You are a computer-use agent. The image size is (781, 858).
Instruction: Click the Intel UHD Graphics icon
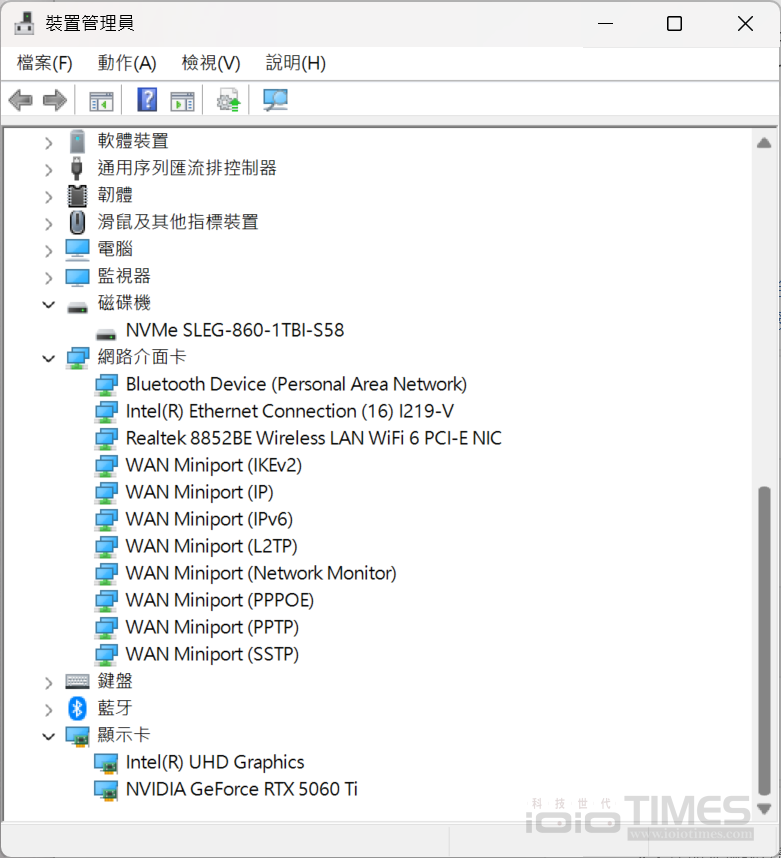[x=106, y=763]
